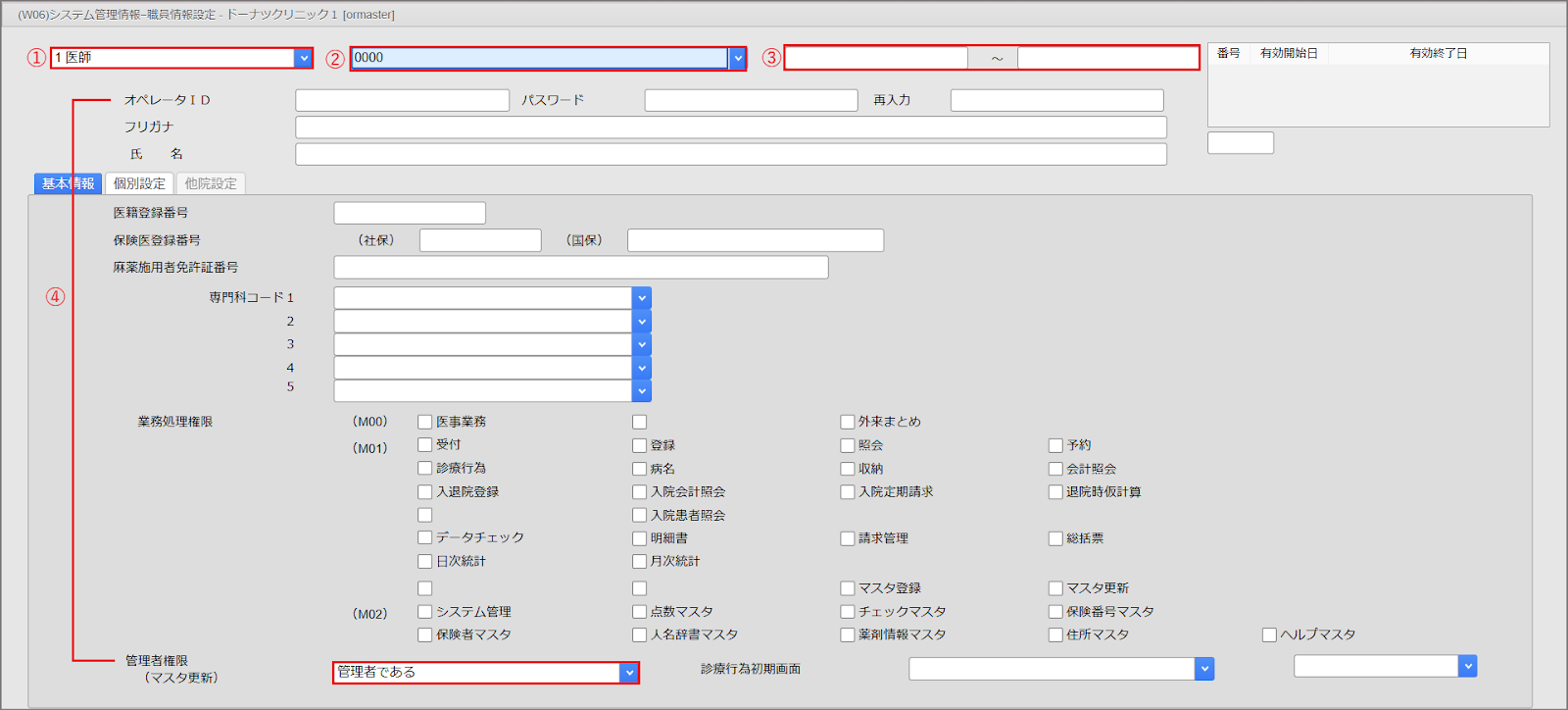Open the 0000 staff number dropdown
This screenshot has width=1568, height=710.
(x=737, y=58)
